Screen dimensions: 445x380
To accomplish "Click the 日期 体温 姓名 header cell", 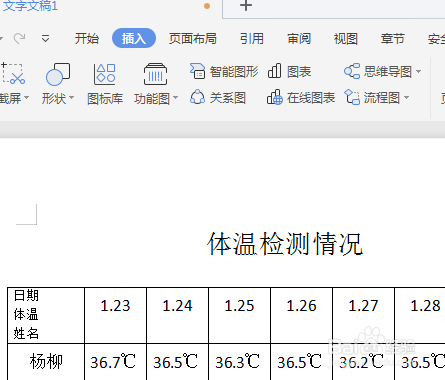I will coord(46,315).
